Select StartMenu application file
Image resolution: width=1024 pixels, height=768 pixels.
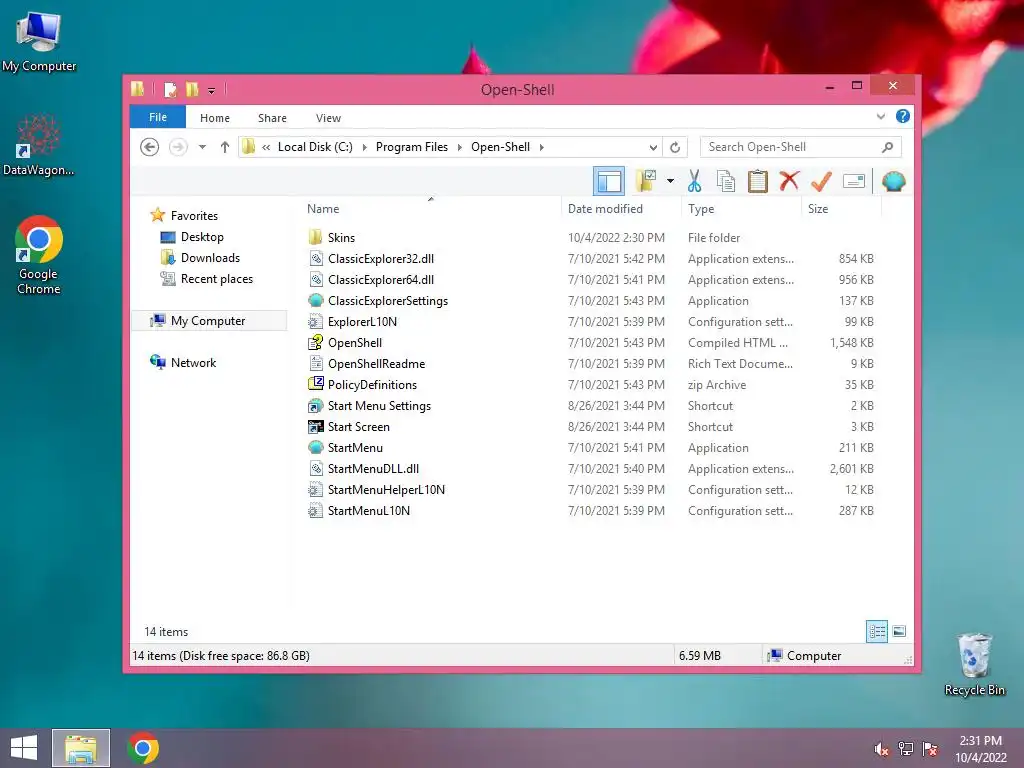click(355, 447)
